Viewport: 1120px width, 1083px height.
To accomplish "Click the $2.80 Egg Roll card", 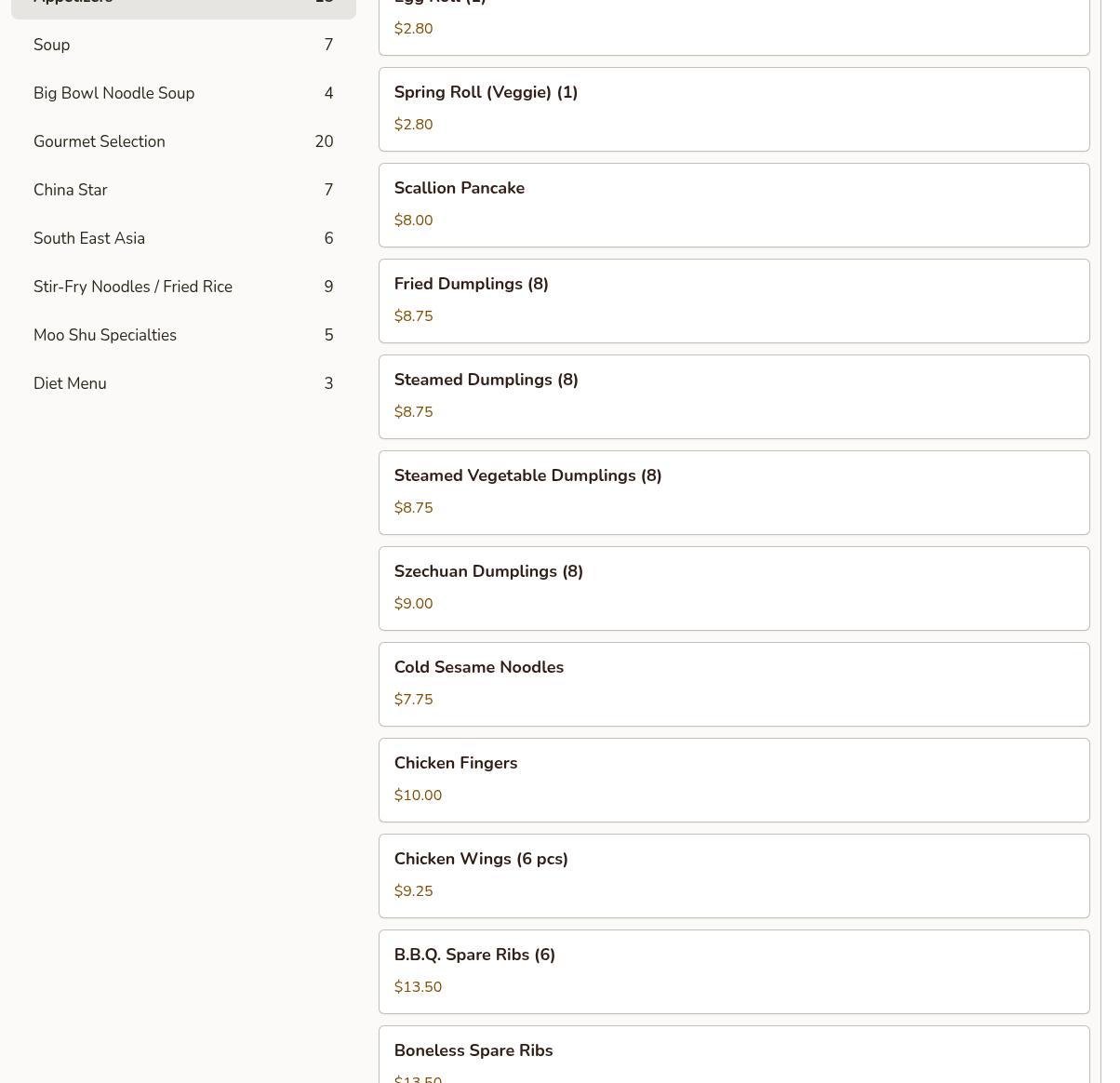I will coord(733,25).
